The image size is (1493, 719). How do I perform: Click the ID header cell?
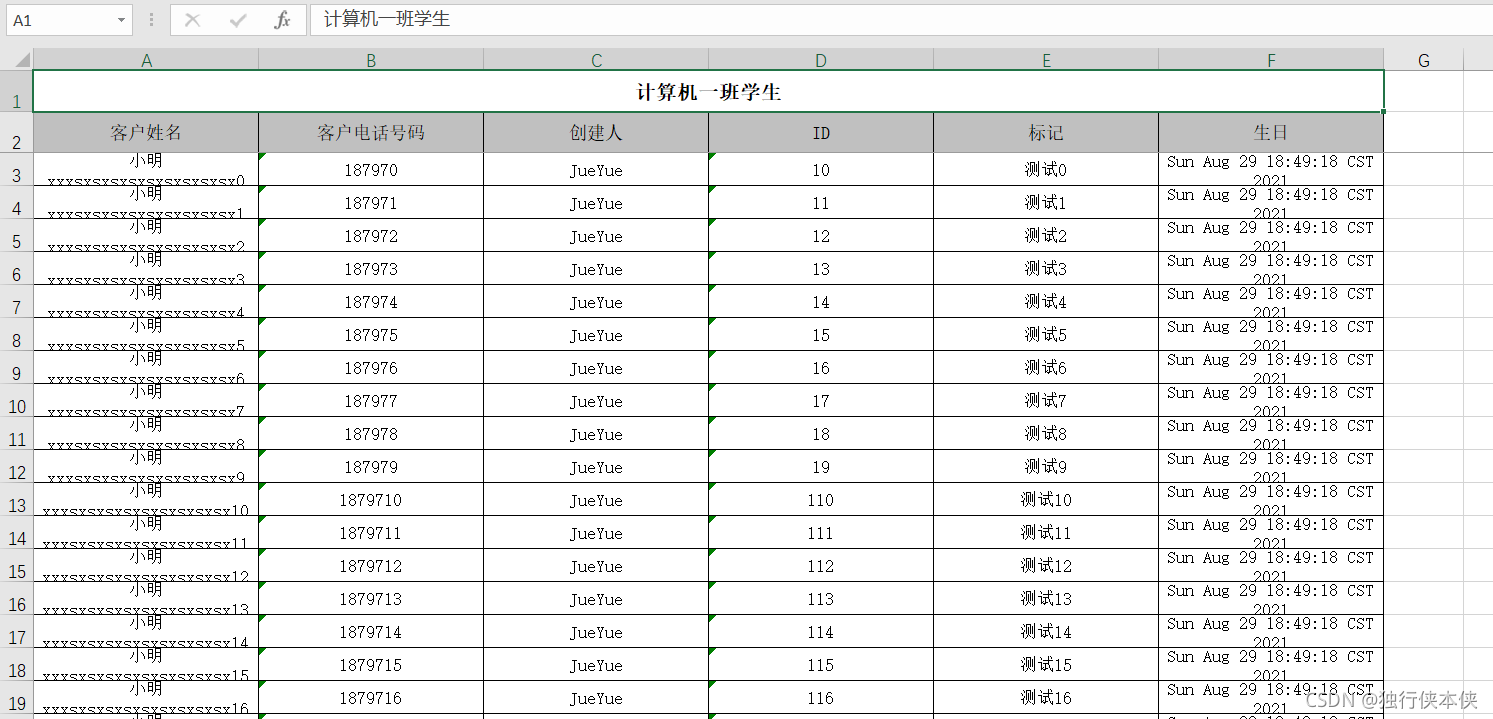click(x=821, y=133)
